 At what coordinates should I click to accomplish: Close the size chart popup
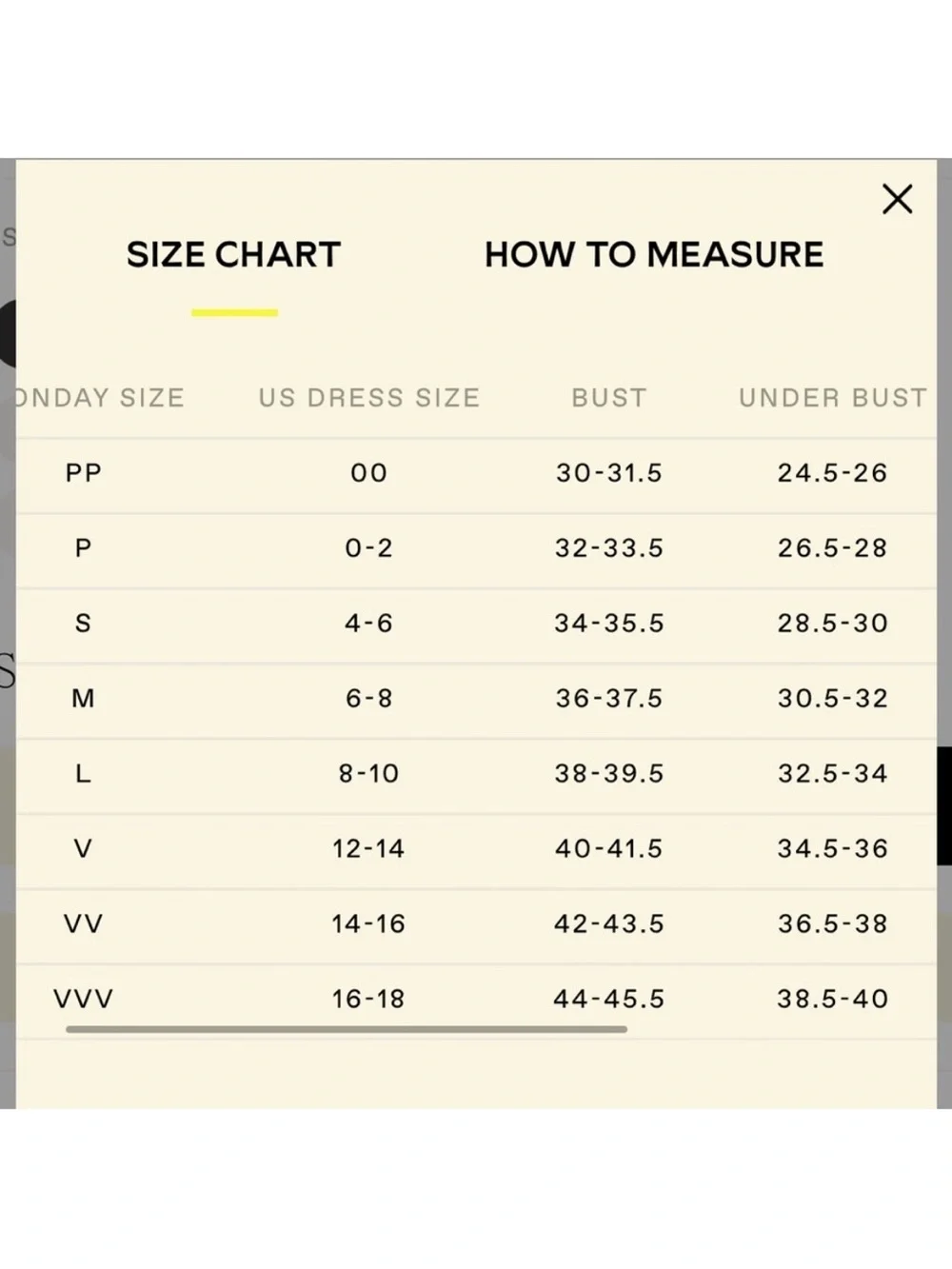[897, 199]
